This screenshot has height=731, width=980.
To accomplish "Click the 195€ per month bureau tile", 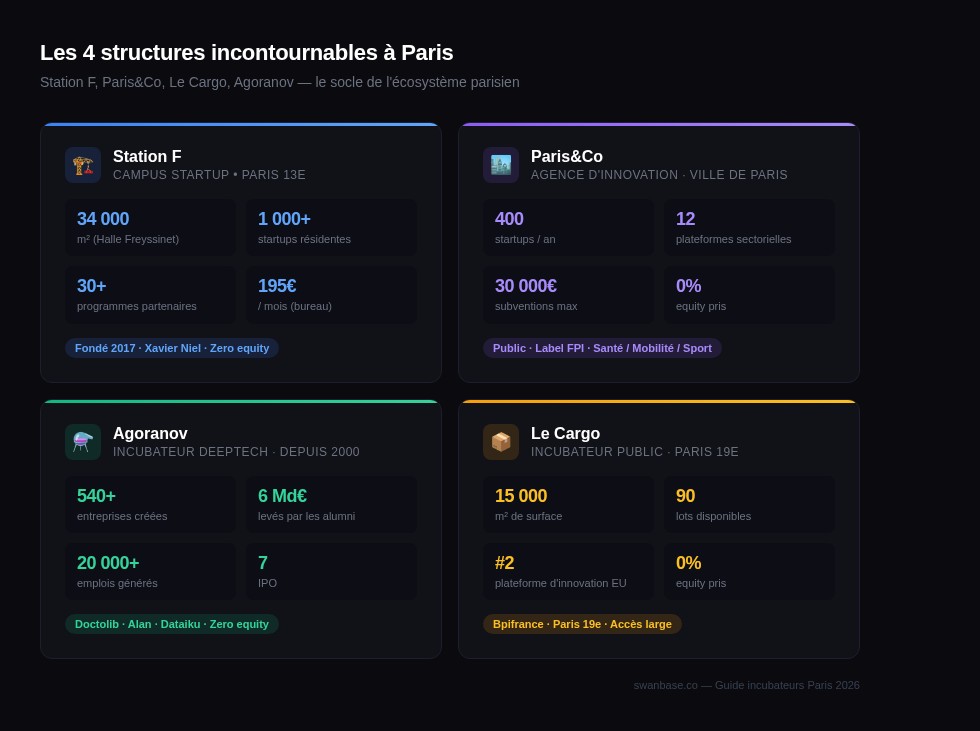I will point(331,294).
